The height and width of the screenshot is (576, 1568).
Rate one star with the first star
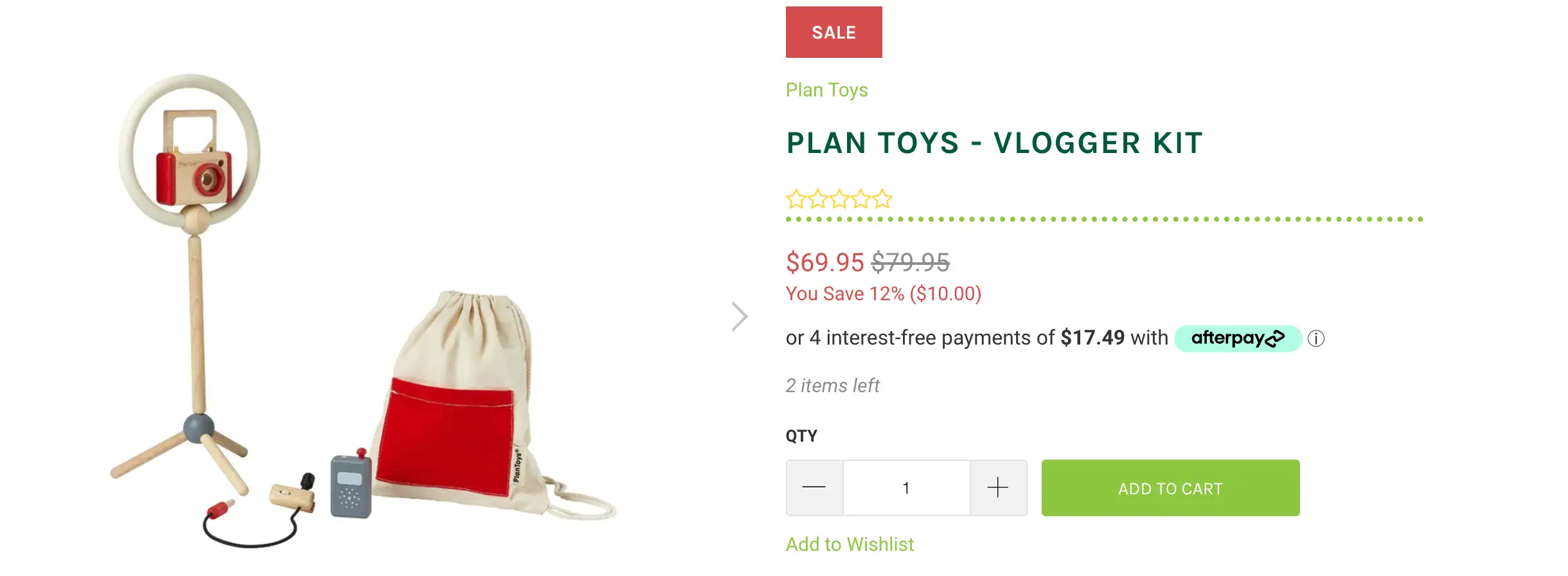[x=796, y=199]
